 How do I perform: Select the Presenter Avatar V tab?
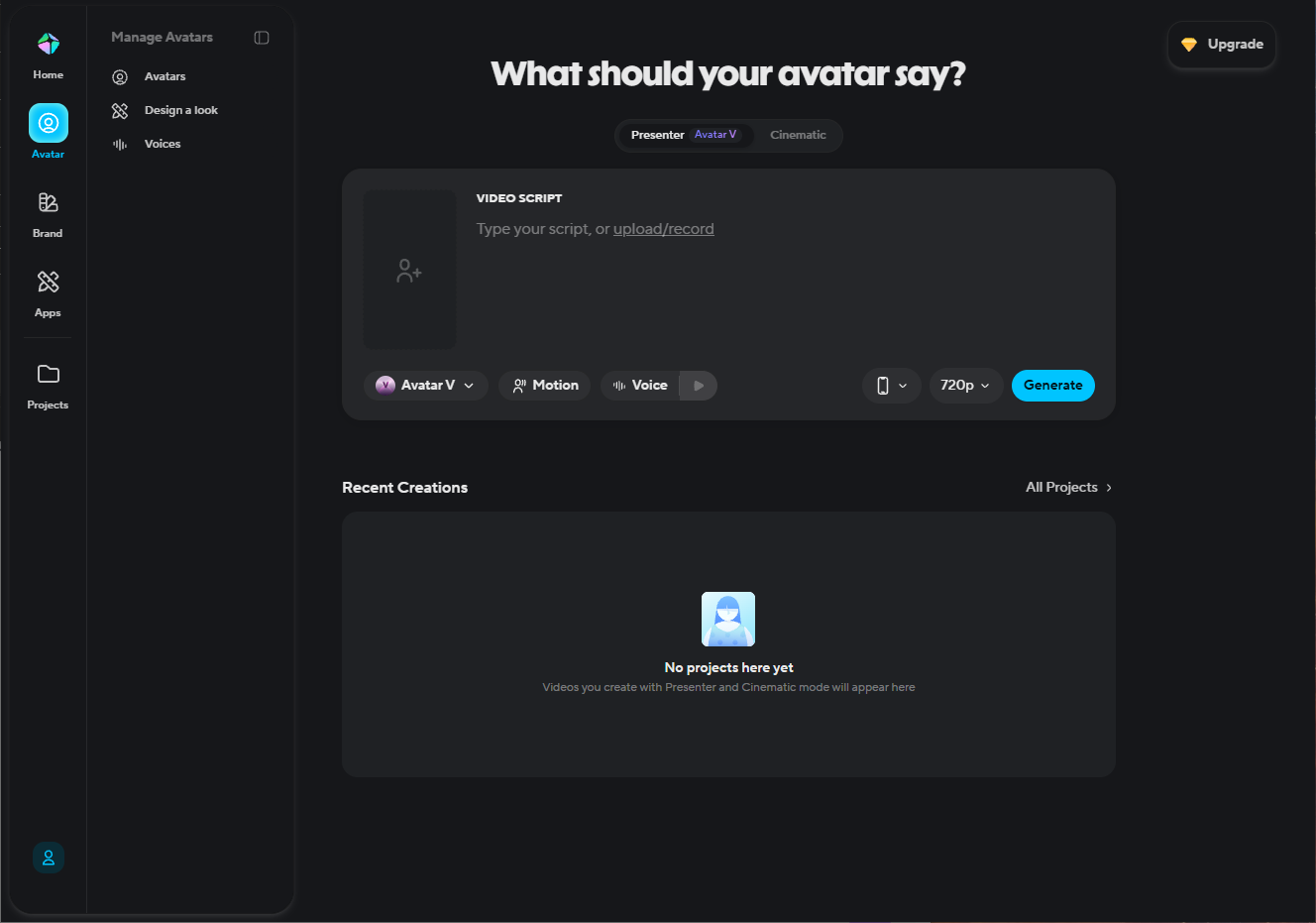click(684, 135)
